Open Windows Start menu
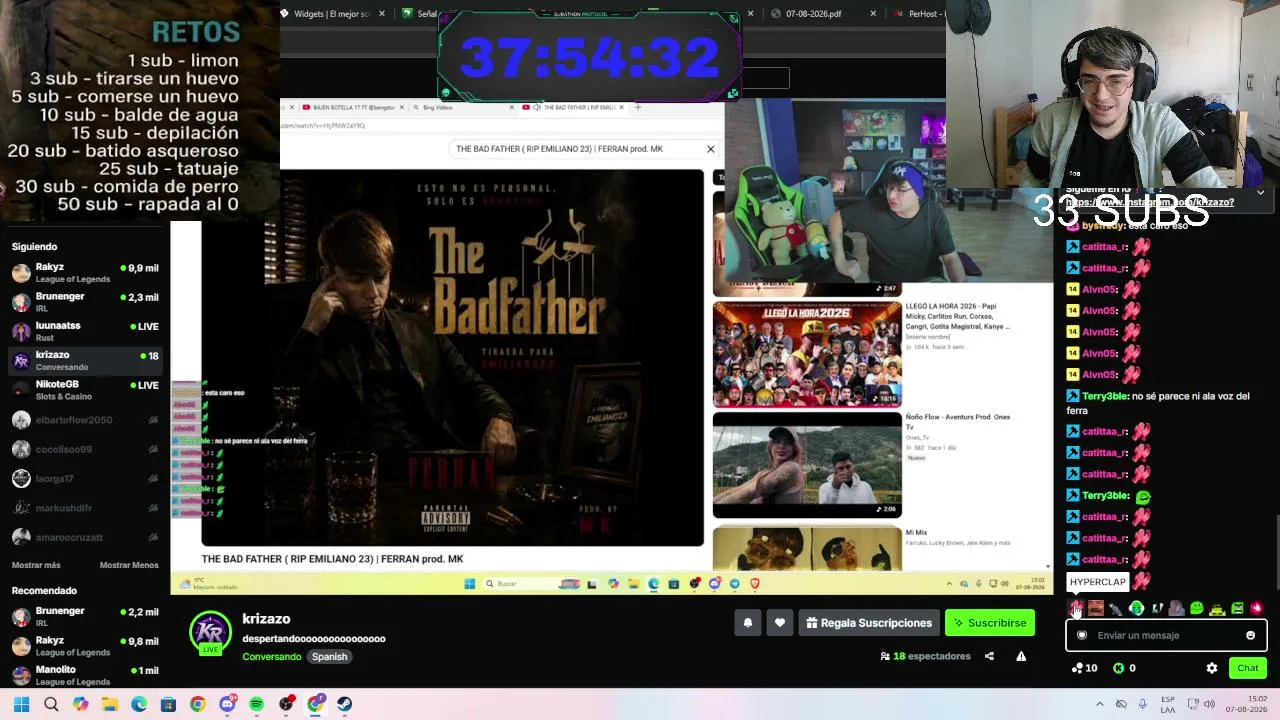The height and width of the screenshot is (720, 1280). [21, 704]
